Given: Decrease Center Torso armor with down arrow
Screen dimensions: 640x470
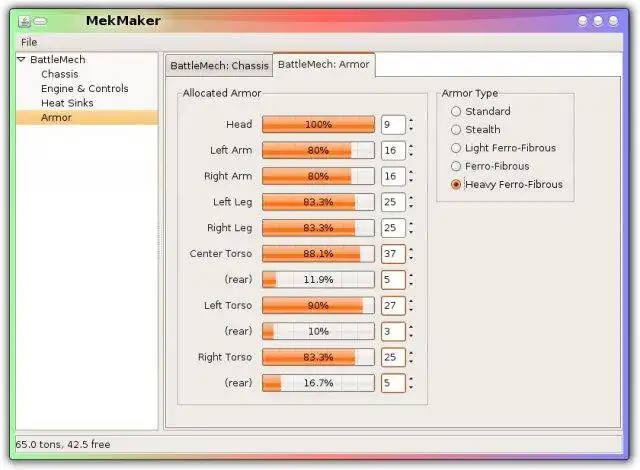Looking at the screenshot, I should [411, 258].
